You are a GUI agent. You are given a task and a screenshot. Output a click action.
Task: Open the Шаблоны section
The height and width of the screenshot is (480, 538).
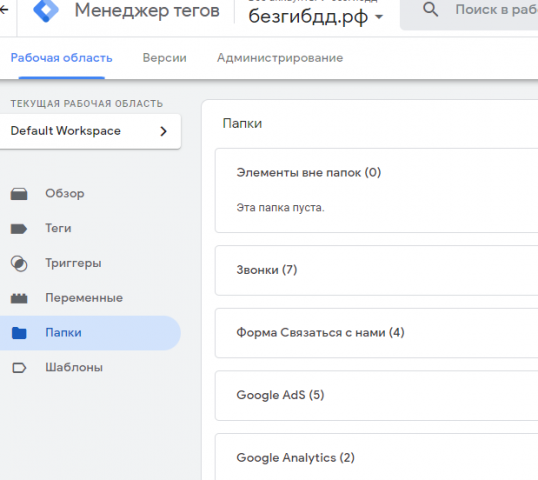point(74,367)
